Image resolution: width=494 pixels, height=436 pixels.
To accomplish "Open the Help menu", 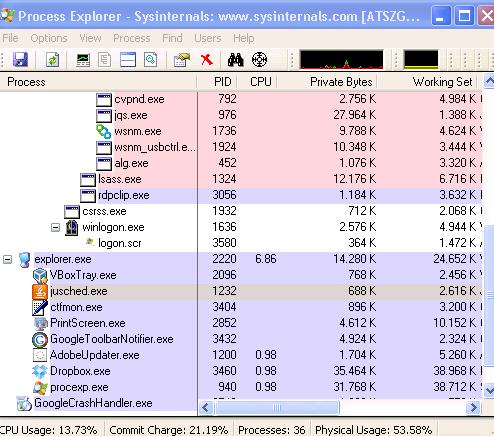I will pyautogui.click(x=244, y=38).
